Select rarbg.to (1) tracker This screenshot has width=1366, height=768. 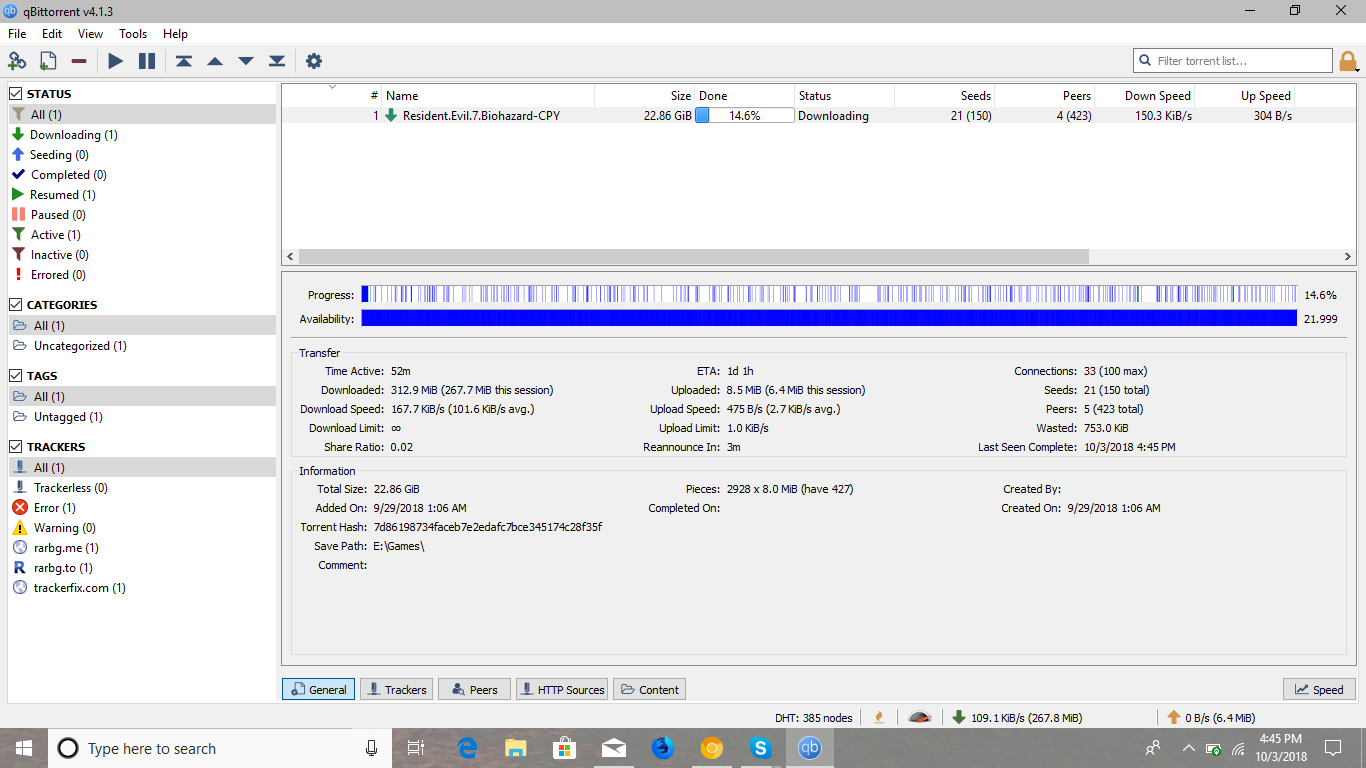click(x=142, y=568)
